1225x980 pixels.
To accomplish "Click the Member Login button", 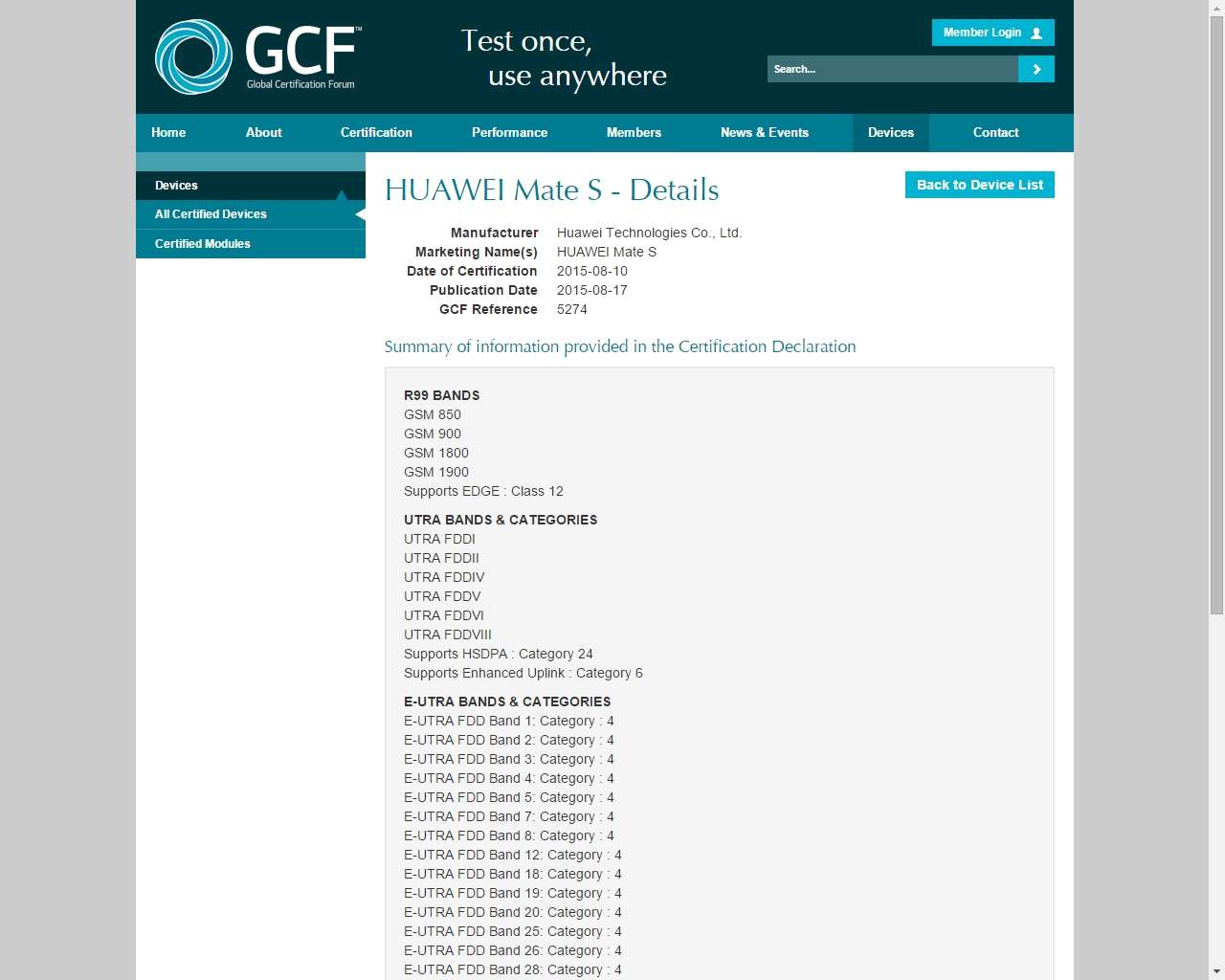I will tap(993, 33).
